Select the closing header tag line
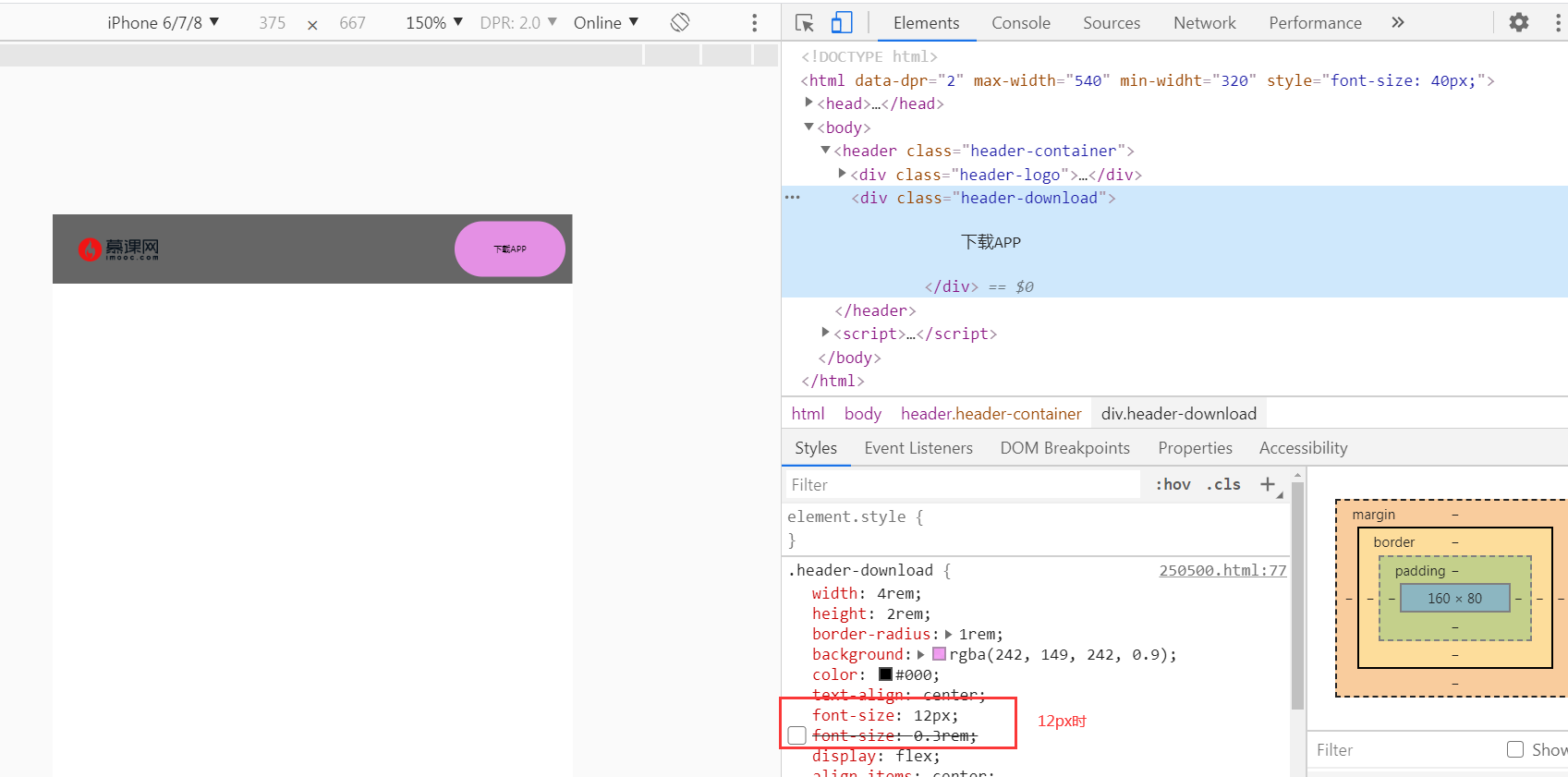Viewport: 1568px width, 777px height. [875, 310]
